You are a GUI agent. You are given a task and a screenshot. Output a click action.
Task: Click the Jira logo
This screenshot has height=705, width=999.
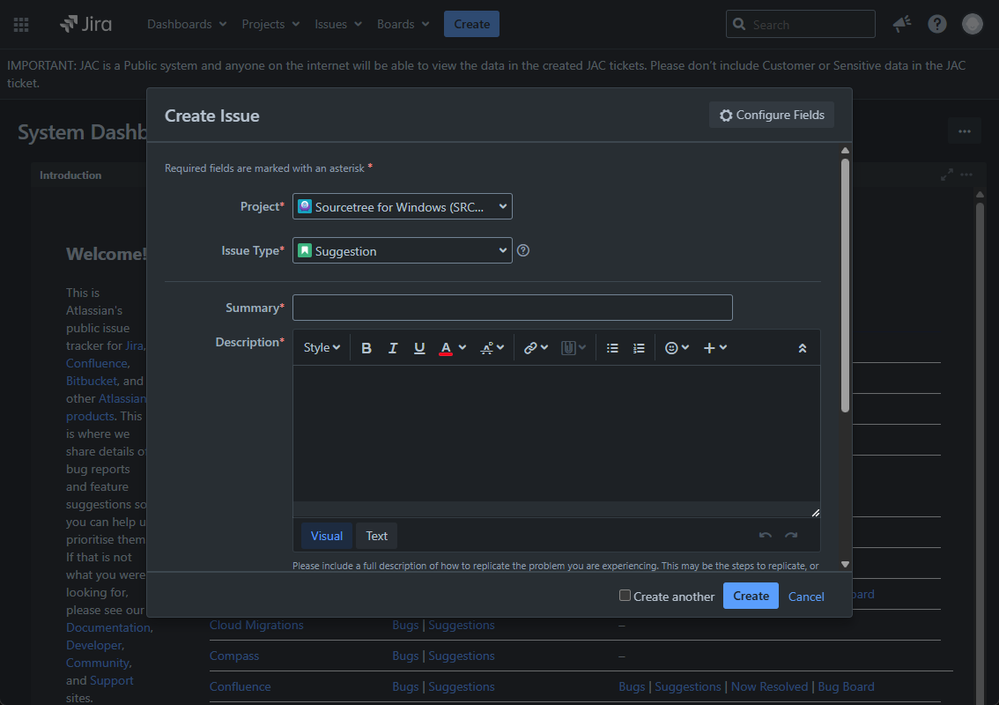pos(86,24)
